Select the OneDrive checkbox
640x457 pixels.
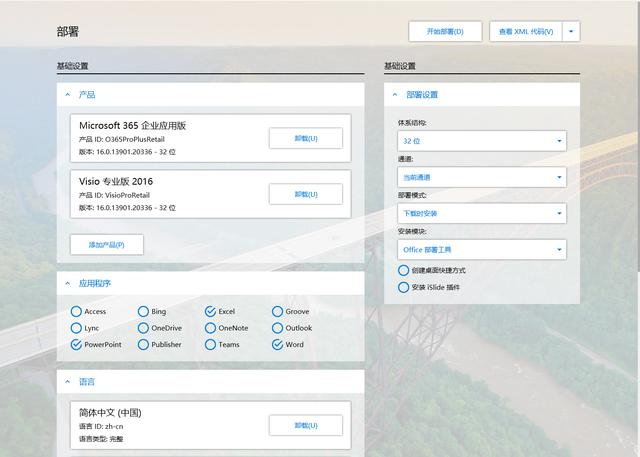click(143, 328)
